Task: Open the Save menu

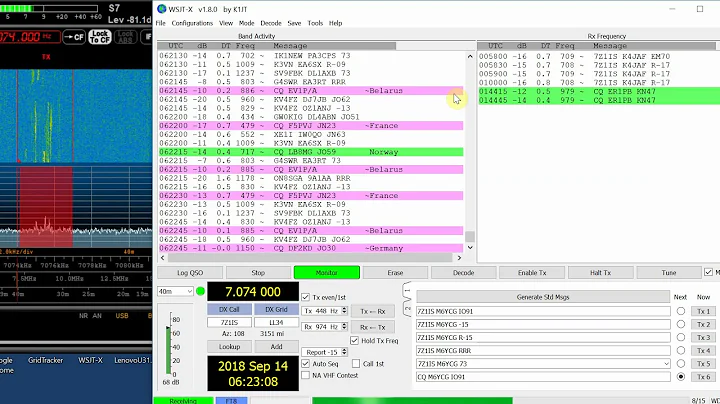Action: click(x=294, y=23)
